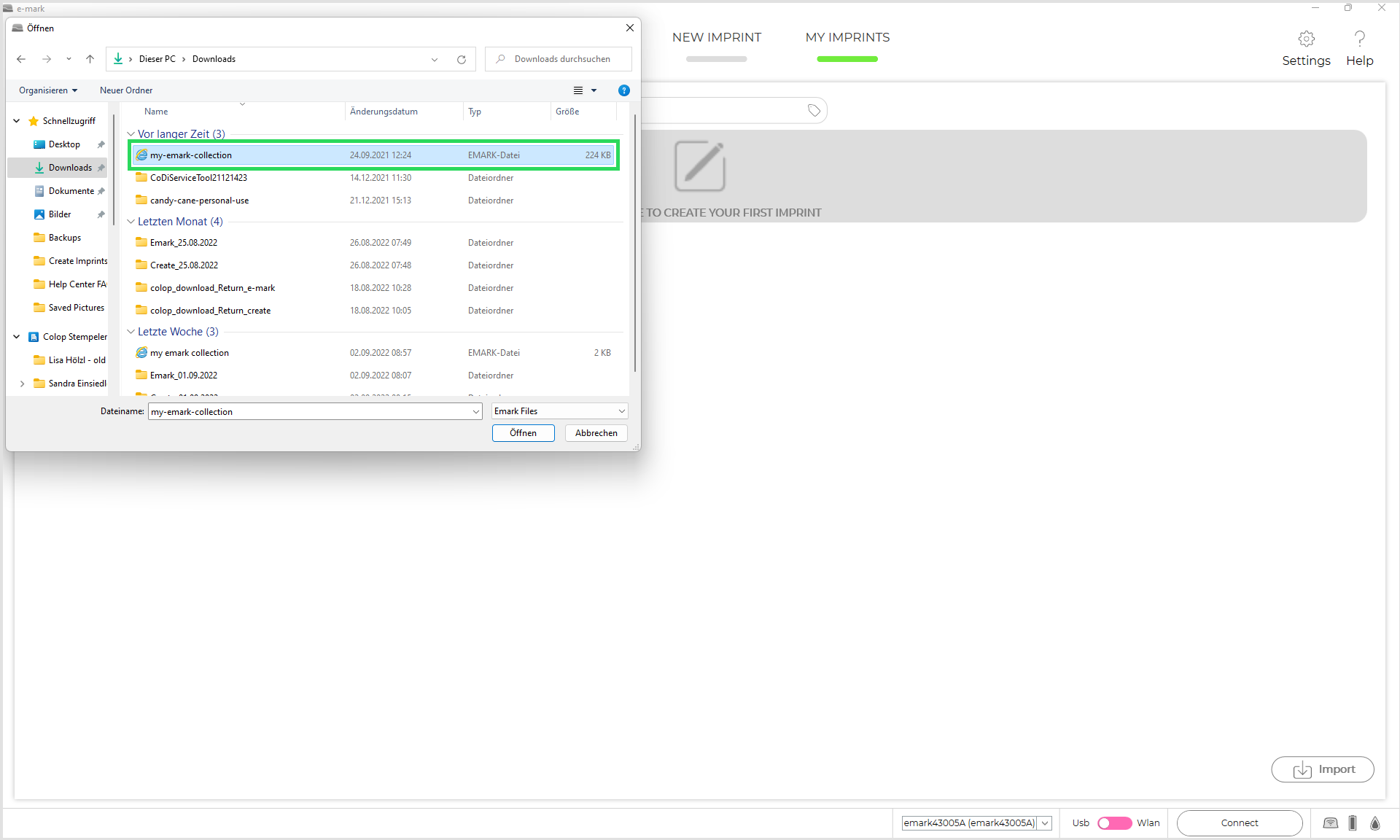Click the blue dialog help icon

(x=623, y=90)
